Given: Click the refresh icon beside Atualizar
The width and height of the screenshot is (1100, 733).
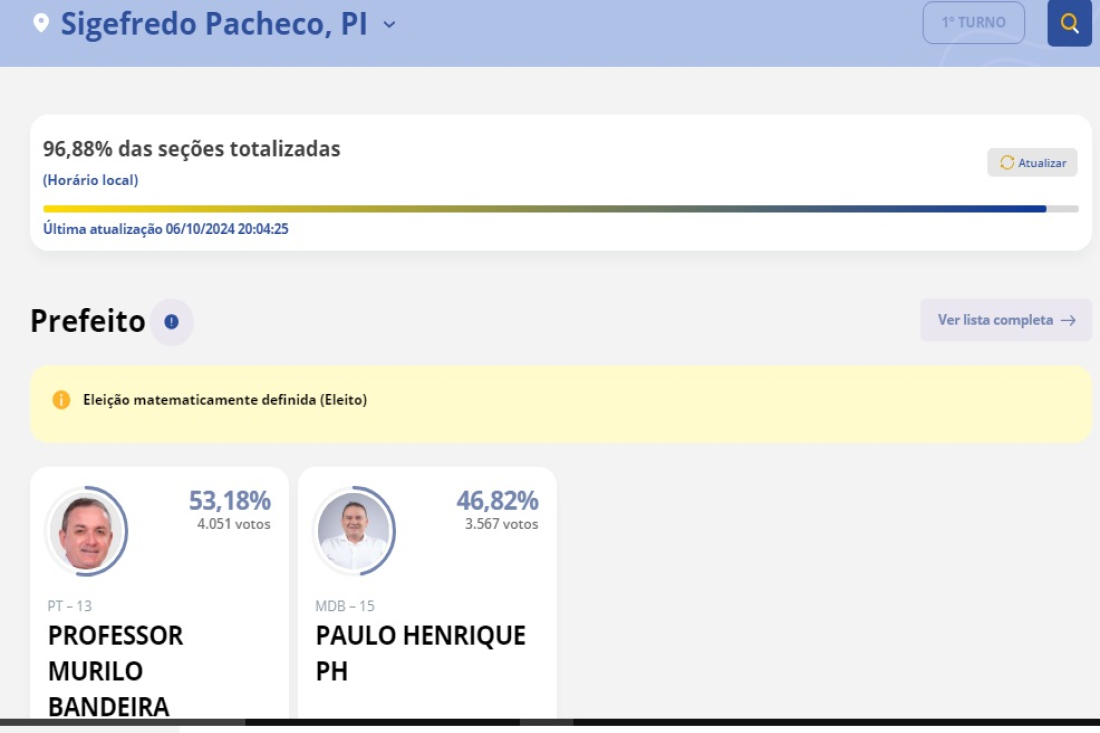Looking at the screenshot, I should coord(1007,163).
